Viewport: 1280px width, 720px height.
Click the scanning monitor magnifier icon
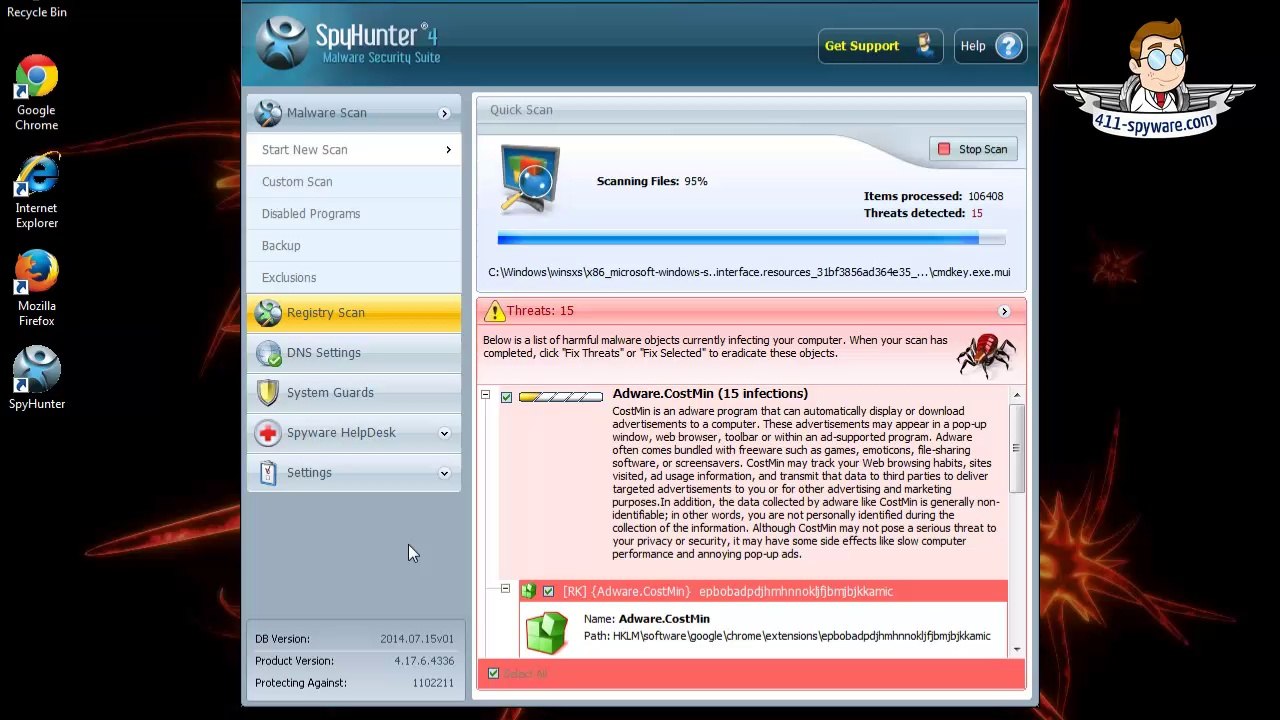(x=530, y=180)
